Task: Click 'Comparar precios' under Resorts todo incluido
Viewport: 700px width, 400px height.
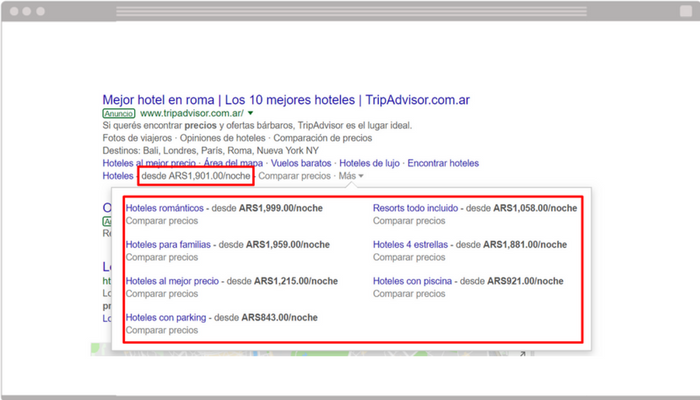Action: click(409, 221)
